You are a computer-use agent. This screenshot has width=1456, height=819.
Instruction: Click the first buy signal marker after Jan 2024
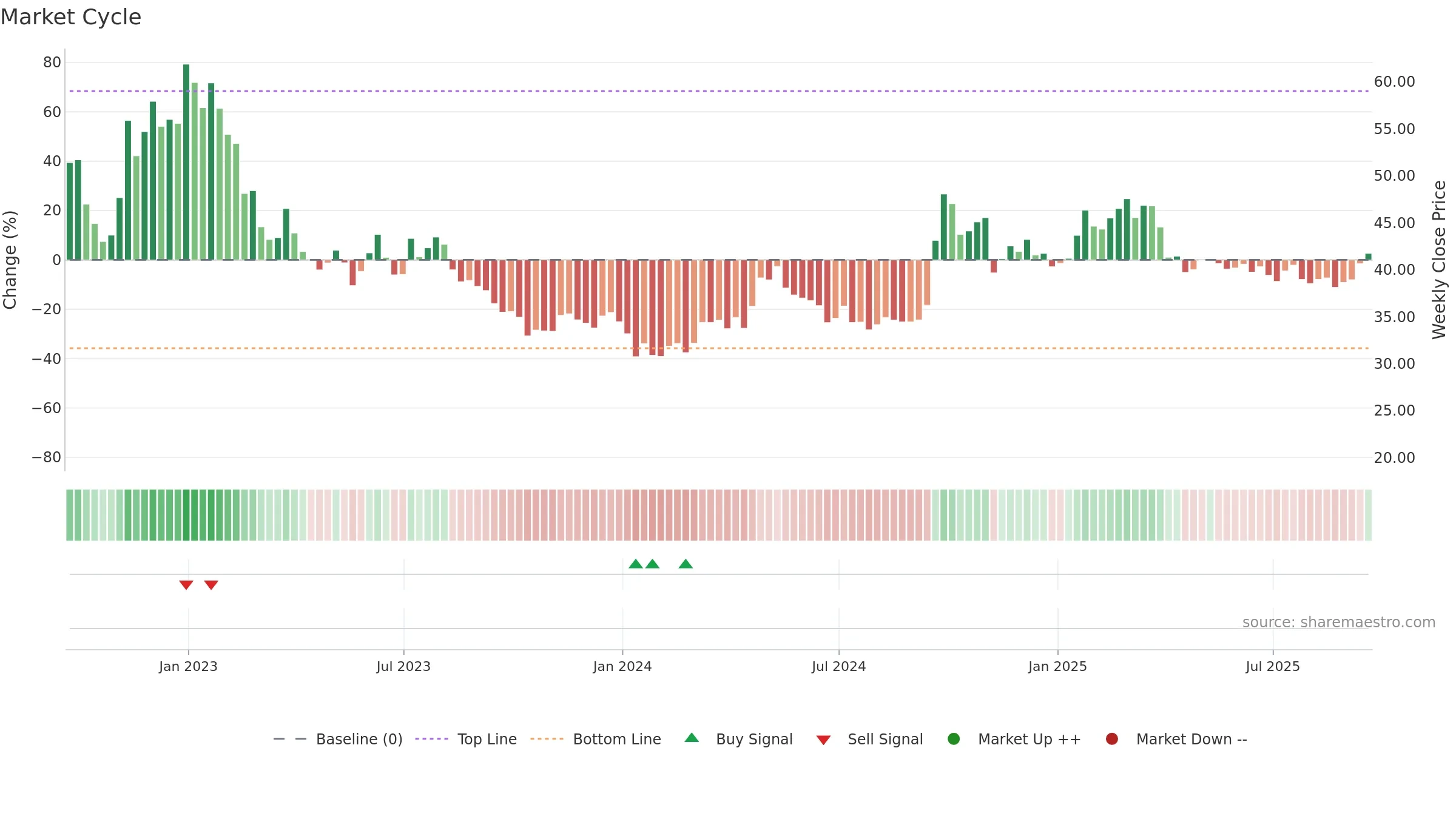pyautogui.click(x=636, y=564)
